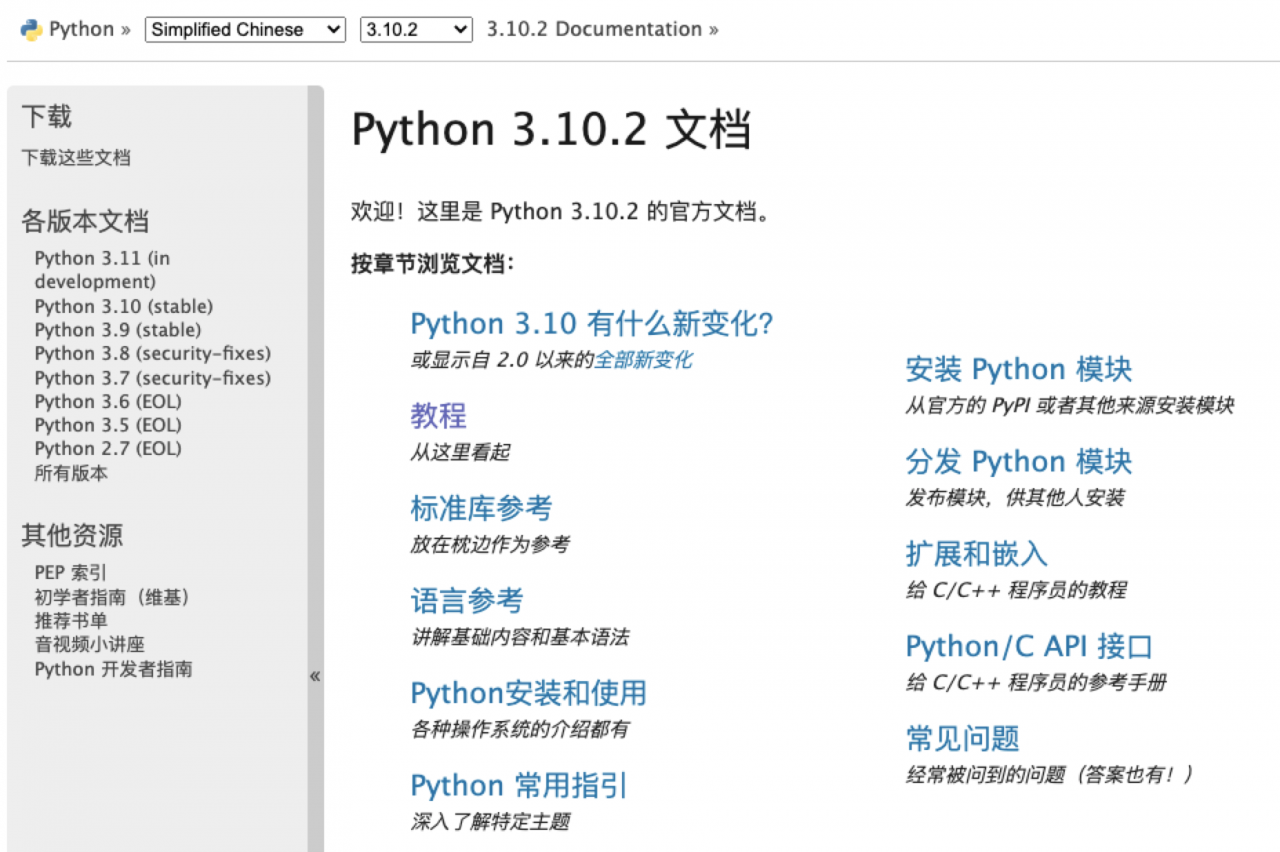Select Python 3.11 (in development) docs
Screen dimensions: 1280x852
point(102,270)
